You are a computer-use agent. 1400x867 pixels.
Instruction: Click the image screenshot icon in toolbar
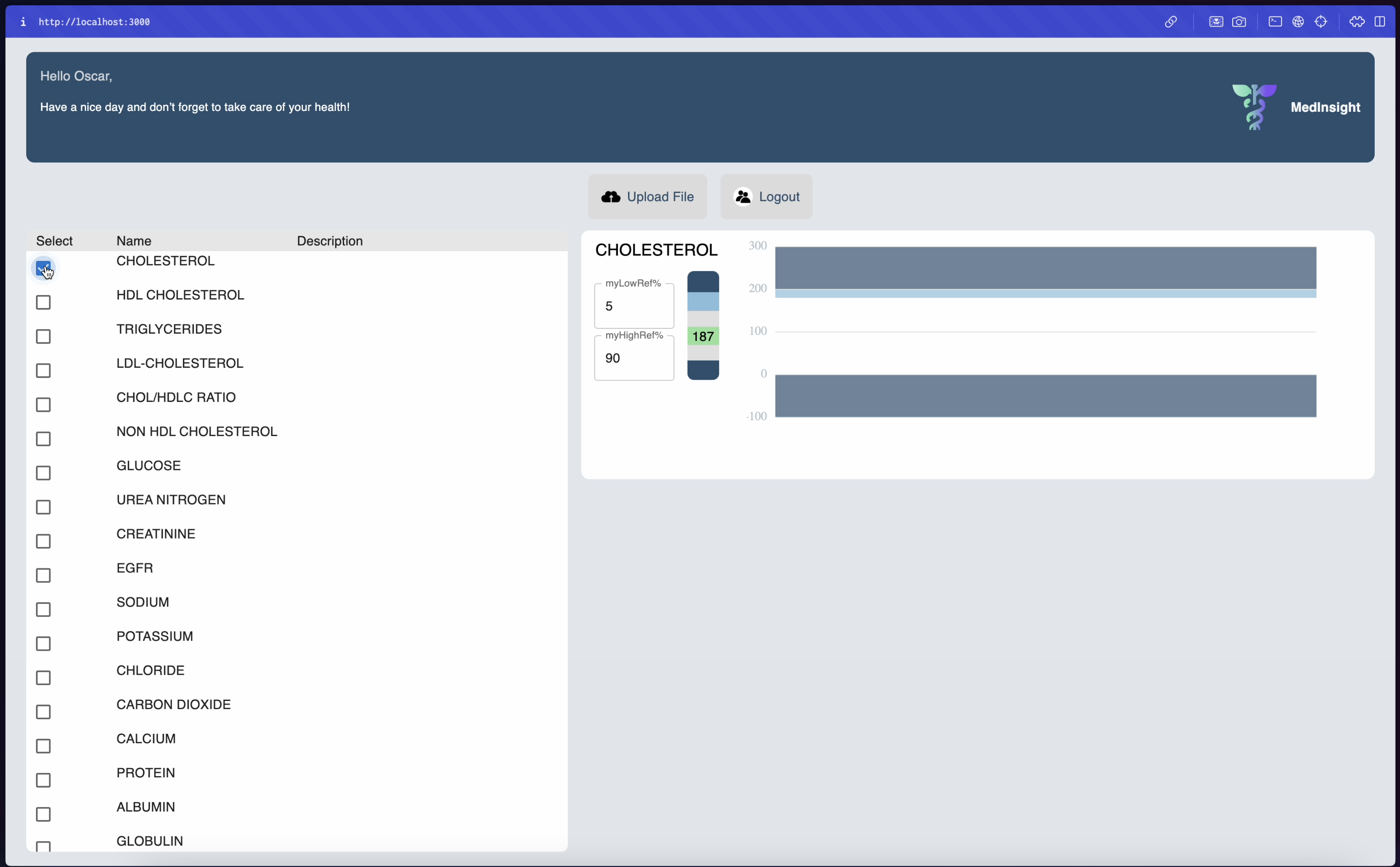click(x=1216, y=22)
